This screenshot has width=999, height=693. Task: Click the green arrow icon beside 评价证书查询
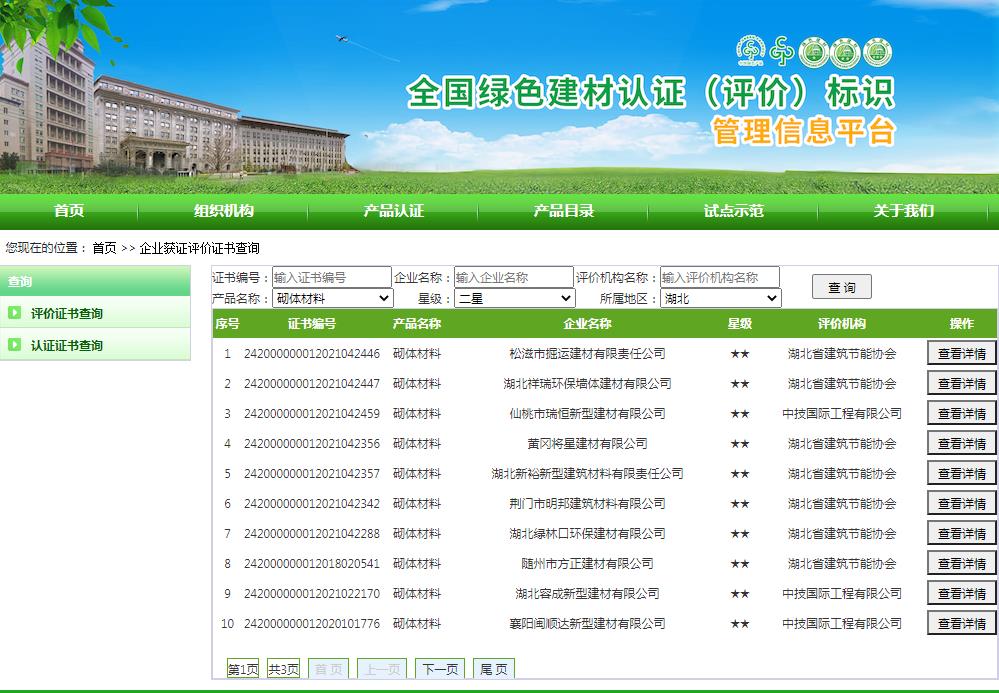[14, 313]
